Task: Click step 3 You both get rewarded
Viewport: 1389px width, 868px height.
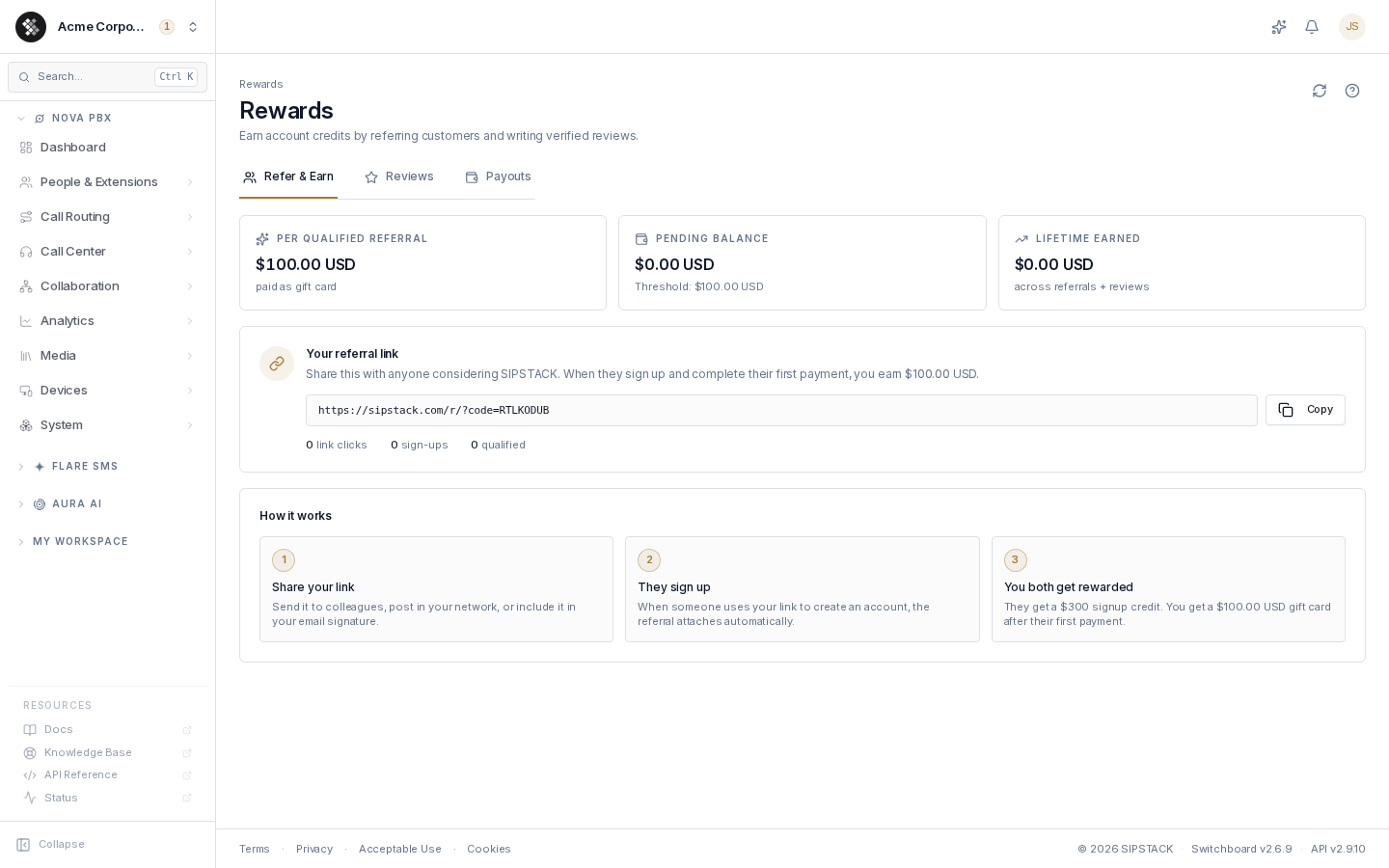Action: point(1168,589)
